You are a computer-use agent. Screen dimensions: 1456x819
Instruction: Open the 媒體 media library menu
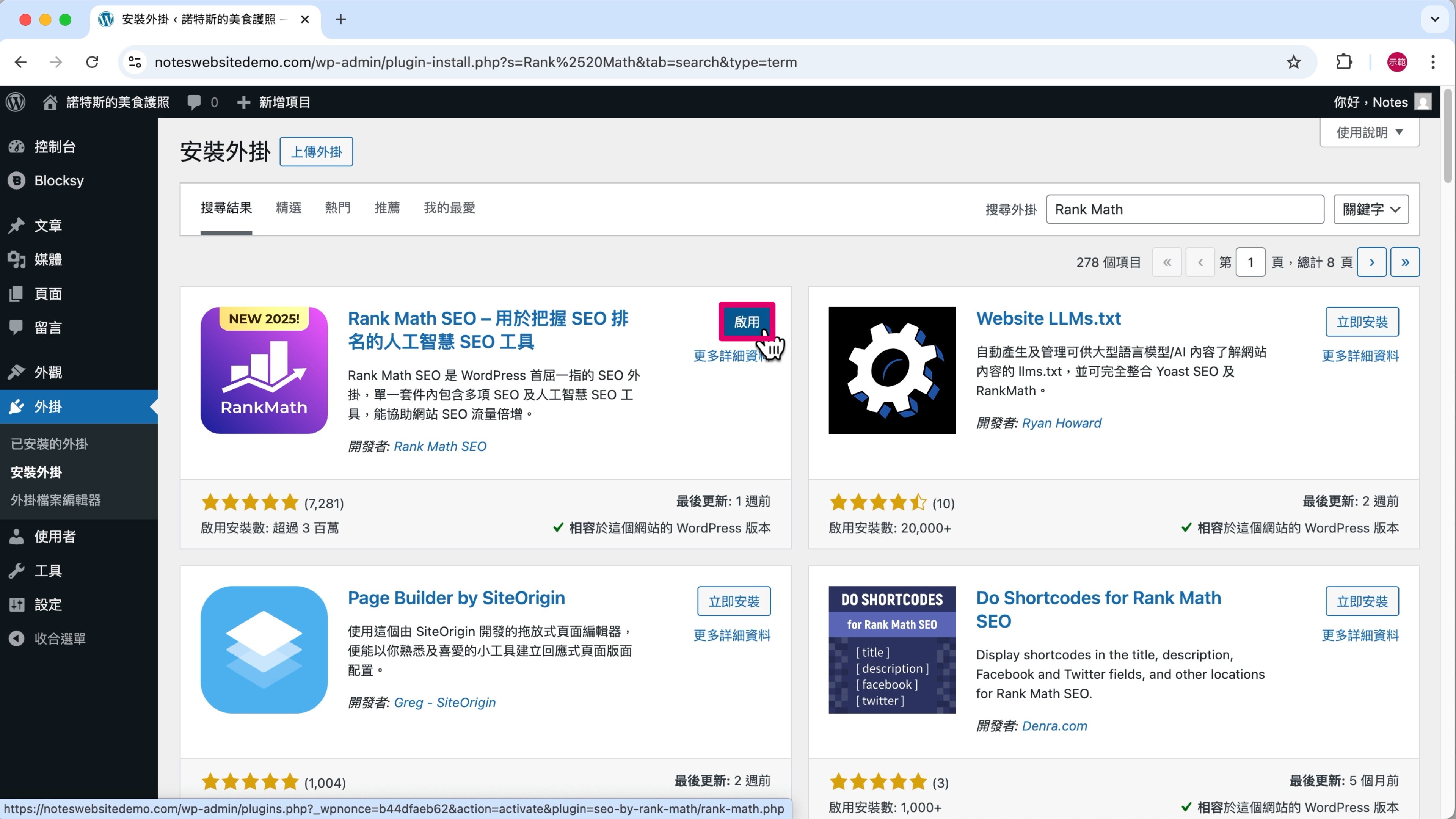(47, 259)
